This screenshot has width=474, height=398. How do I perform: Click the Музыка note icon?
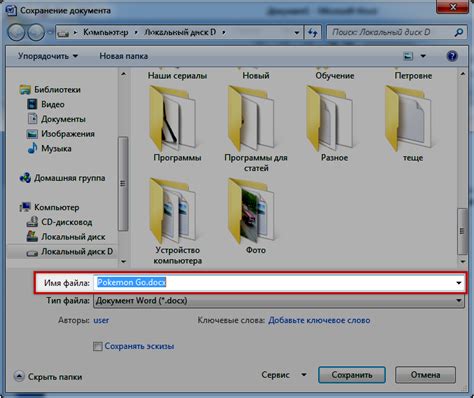[x=32, y=148]
